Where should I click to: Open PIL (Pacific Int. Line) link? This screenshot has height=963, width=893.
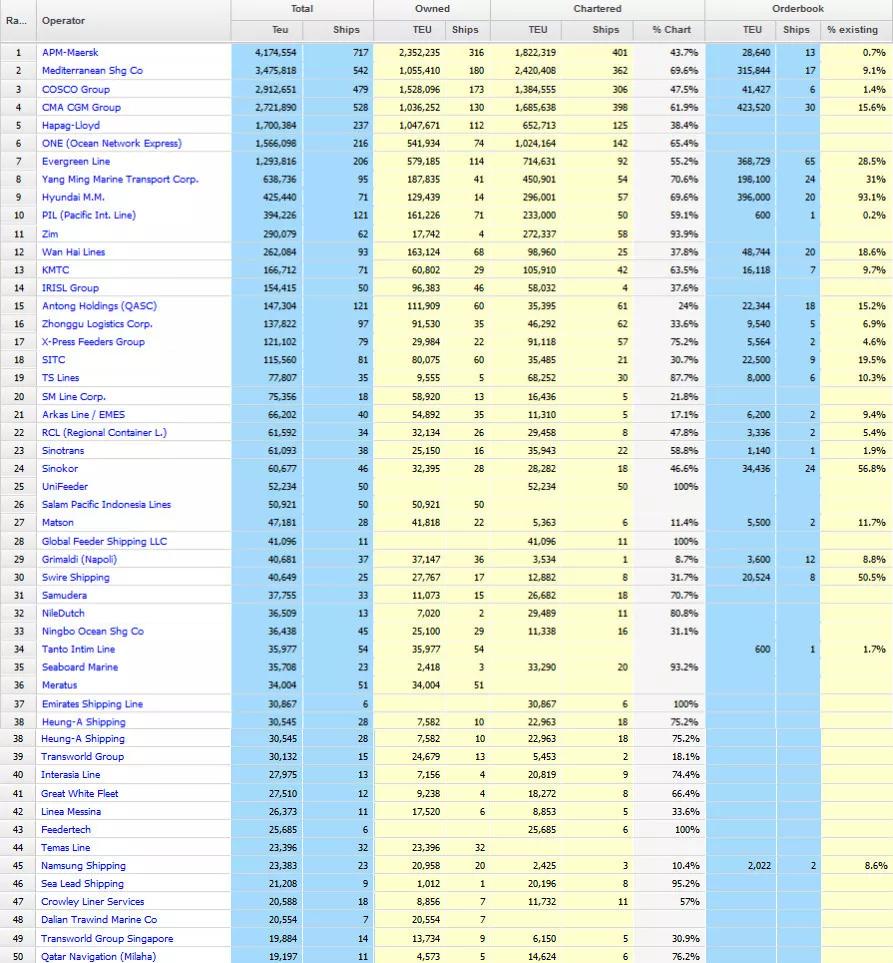88,215
